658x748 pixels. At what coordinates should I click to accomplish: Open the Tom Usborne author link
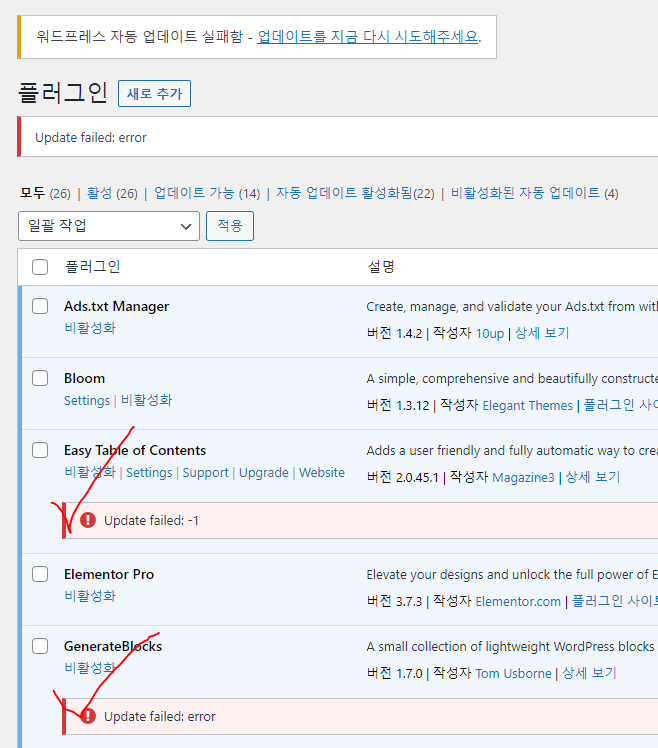pos(513,674)
